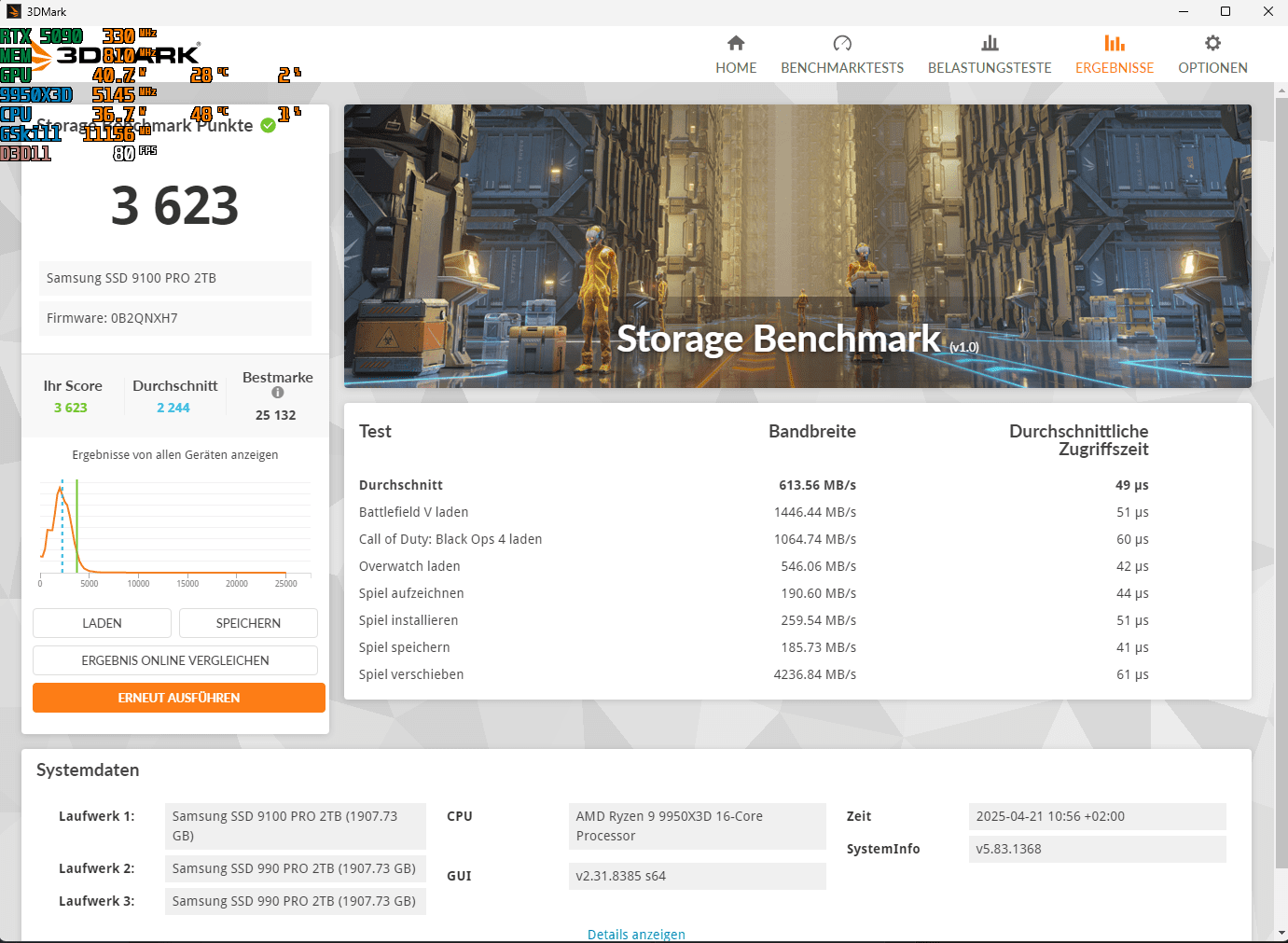This screenshot has height=943, width=1288.
Task: Click 'Samsung SSD 9100 PRO 2TB' device field
Action: point(175,278)
